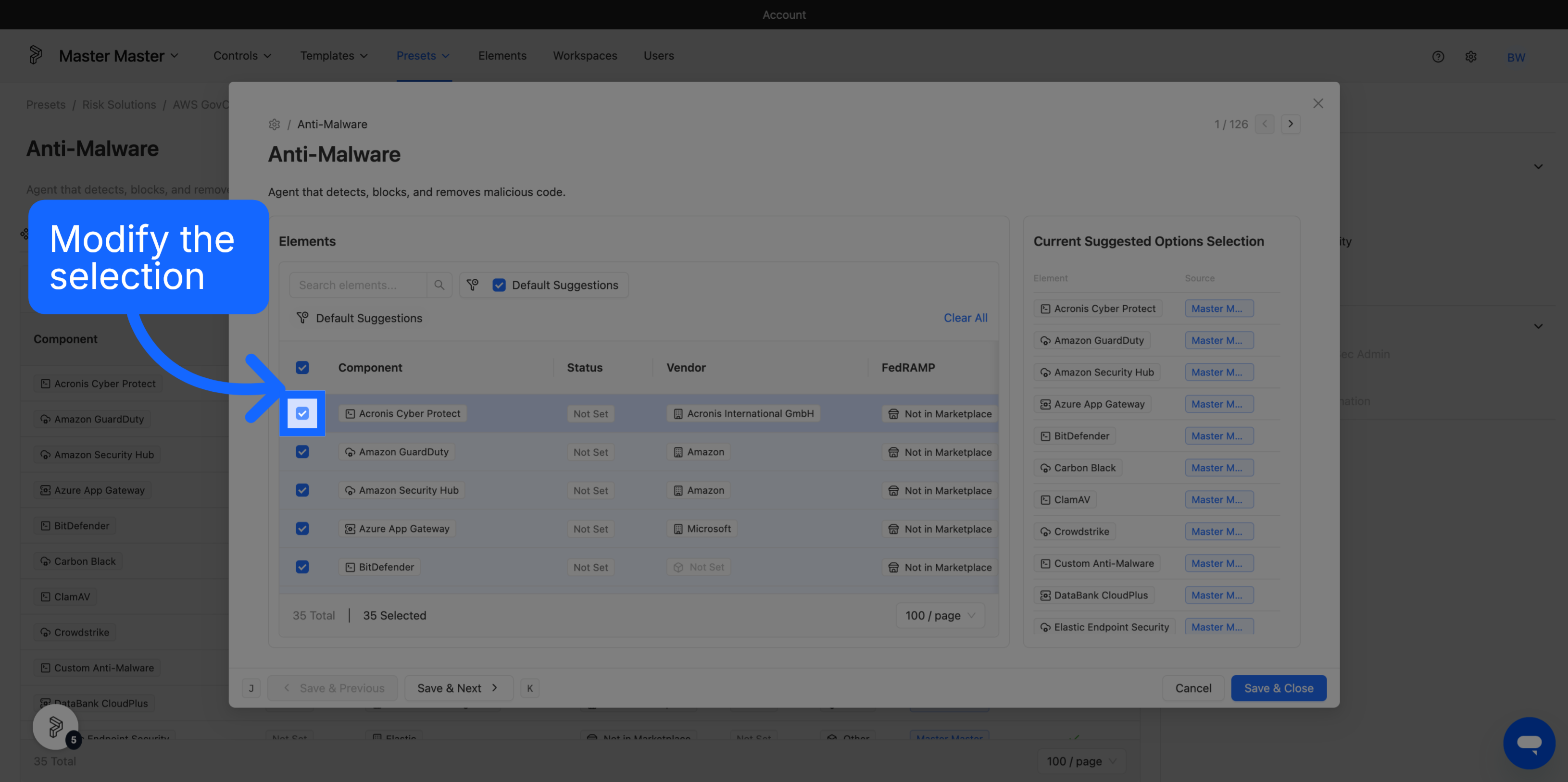Open the chat support bubble
Viewport: 1568px width, 782px height.
(x=1529, y=743)
